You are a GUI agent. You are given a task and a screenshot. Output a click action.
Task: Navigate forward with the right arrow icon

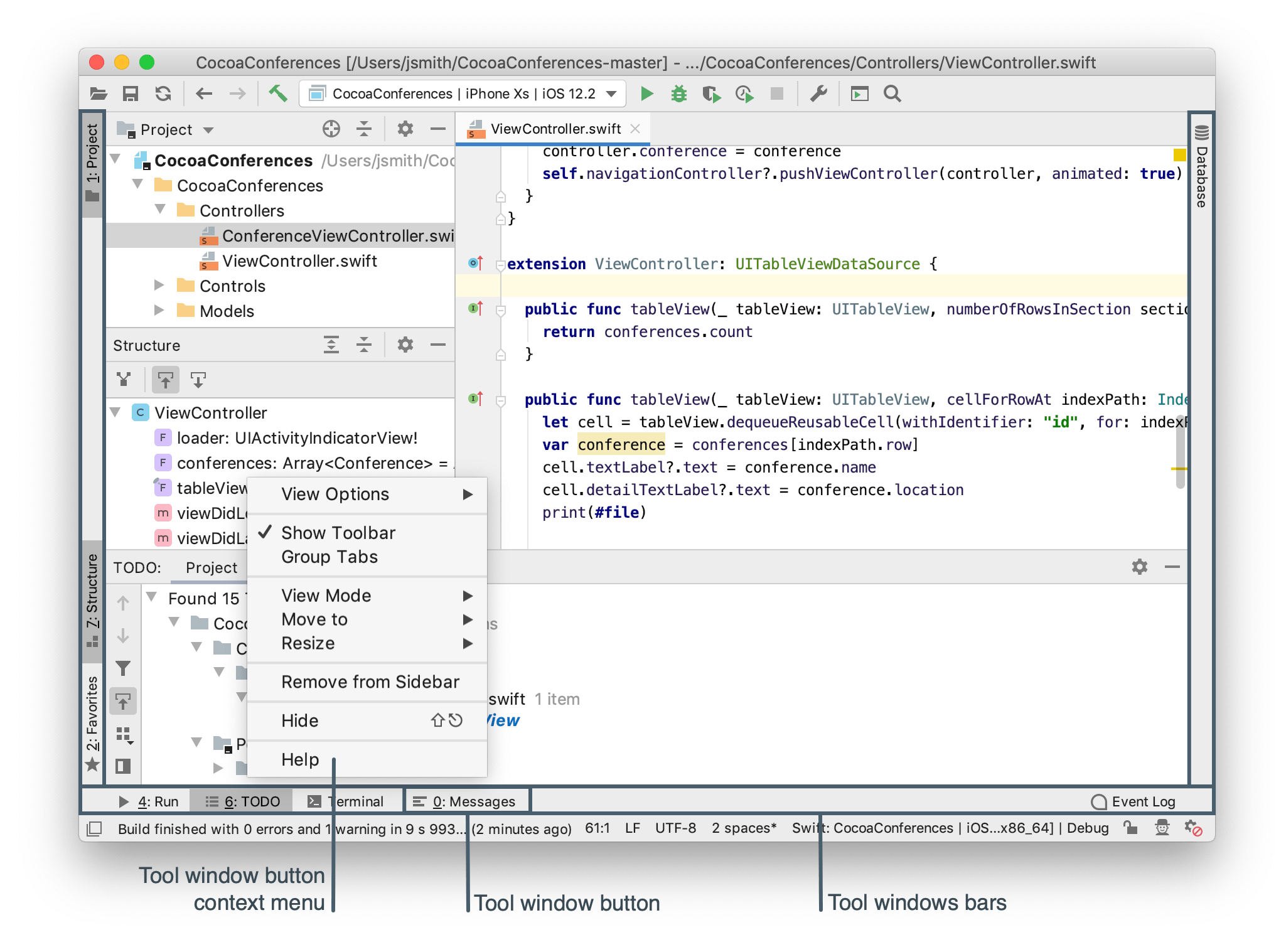(x=237, y=94)
